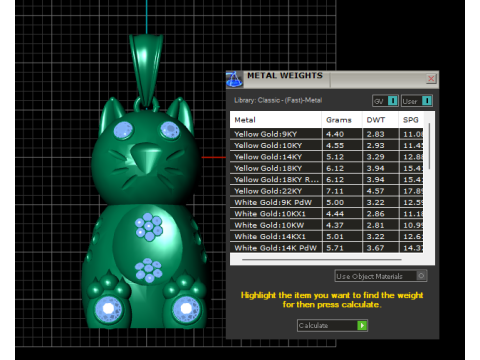Viewport: 480px width, 360px height.
Task: Select the Yellow Gold:14KY row
Action: [x=327, y=157]
